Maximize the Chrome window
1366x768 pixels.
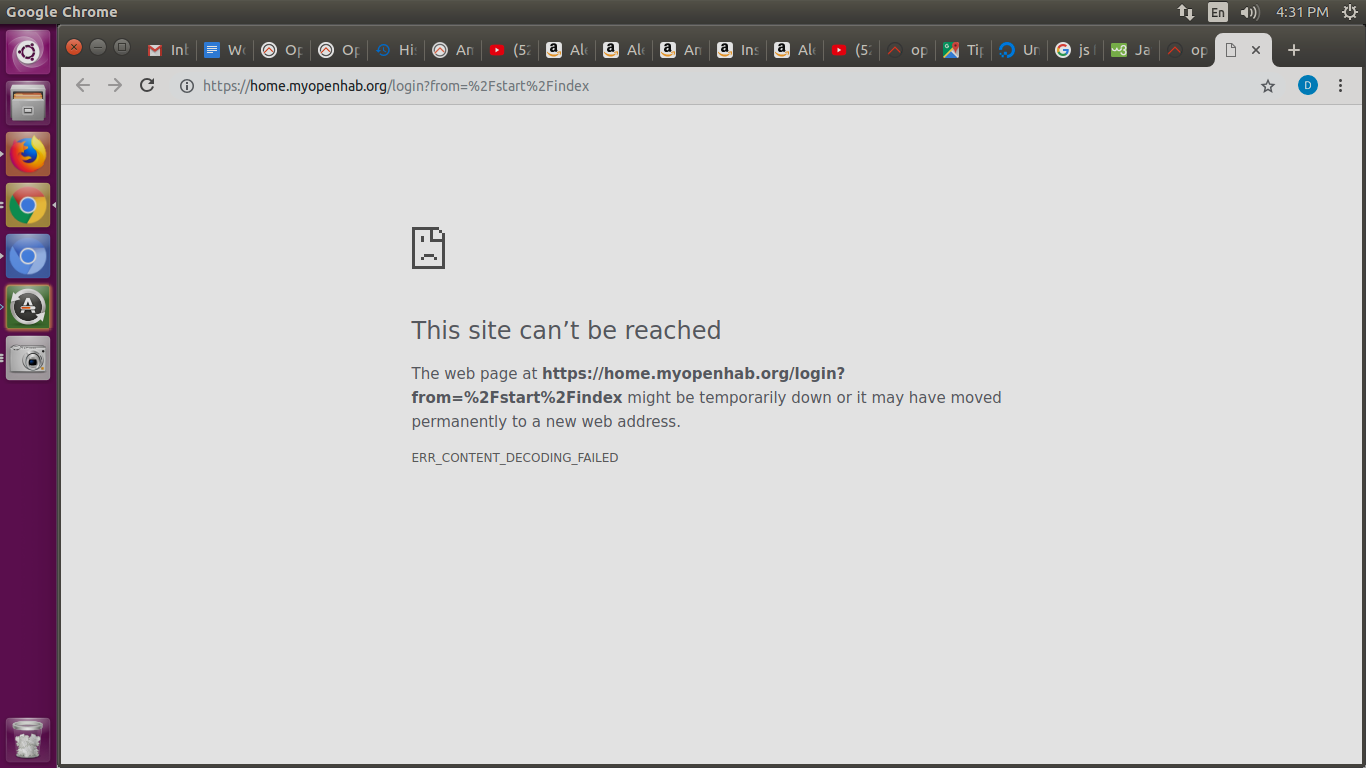pyautogui.click(x=122, y=47)
